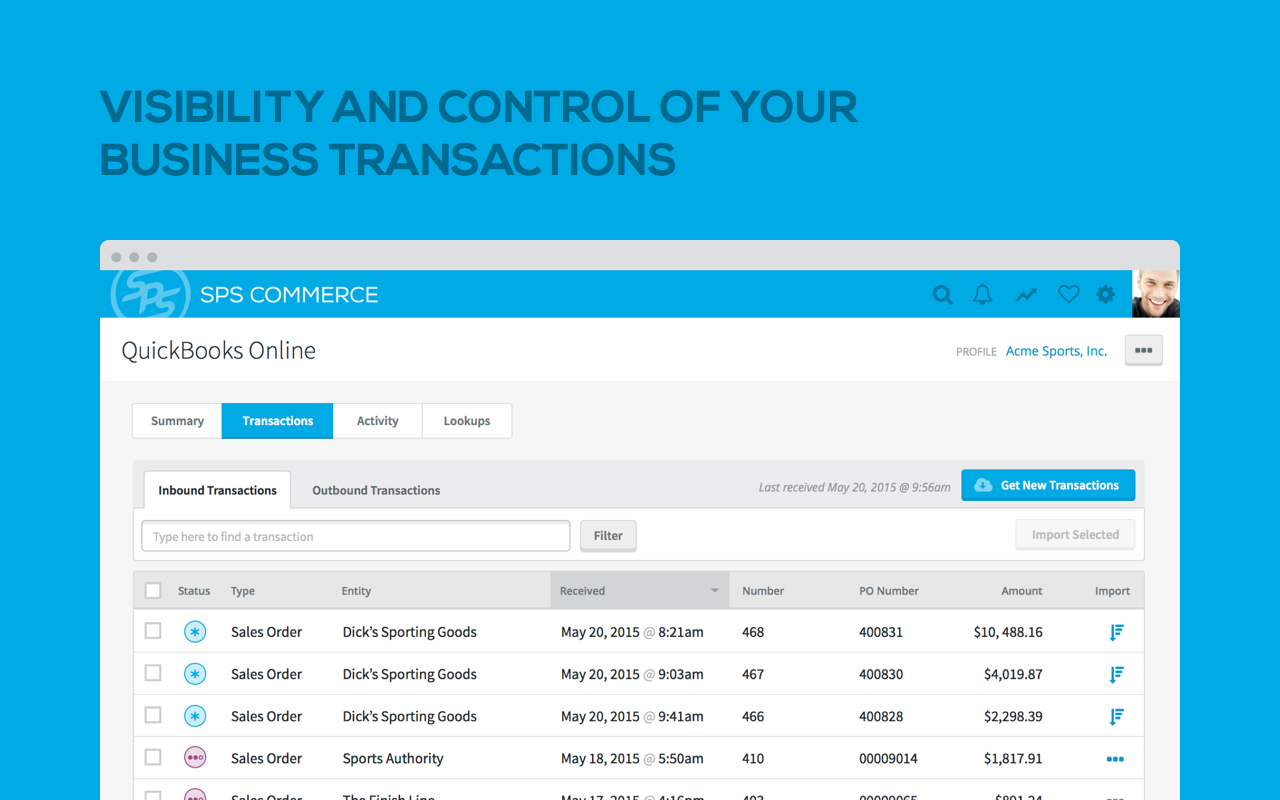Check the box for Sports Authority order

(153, 757)
